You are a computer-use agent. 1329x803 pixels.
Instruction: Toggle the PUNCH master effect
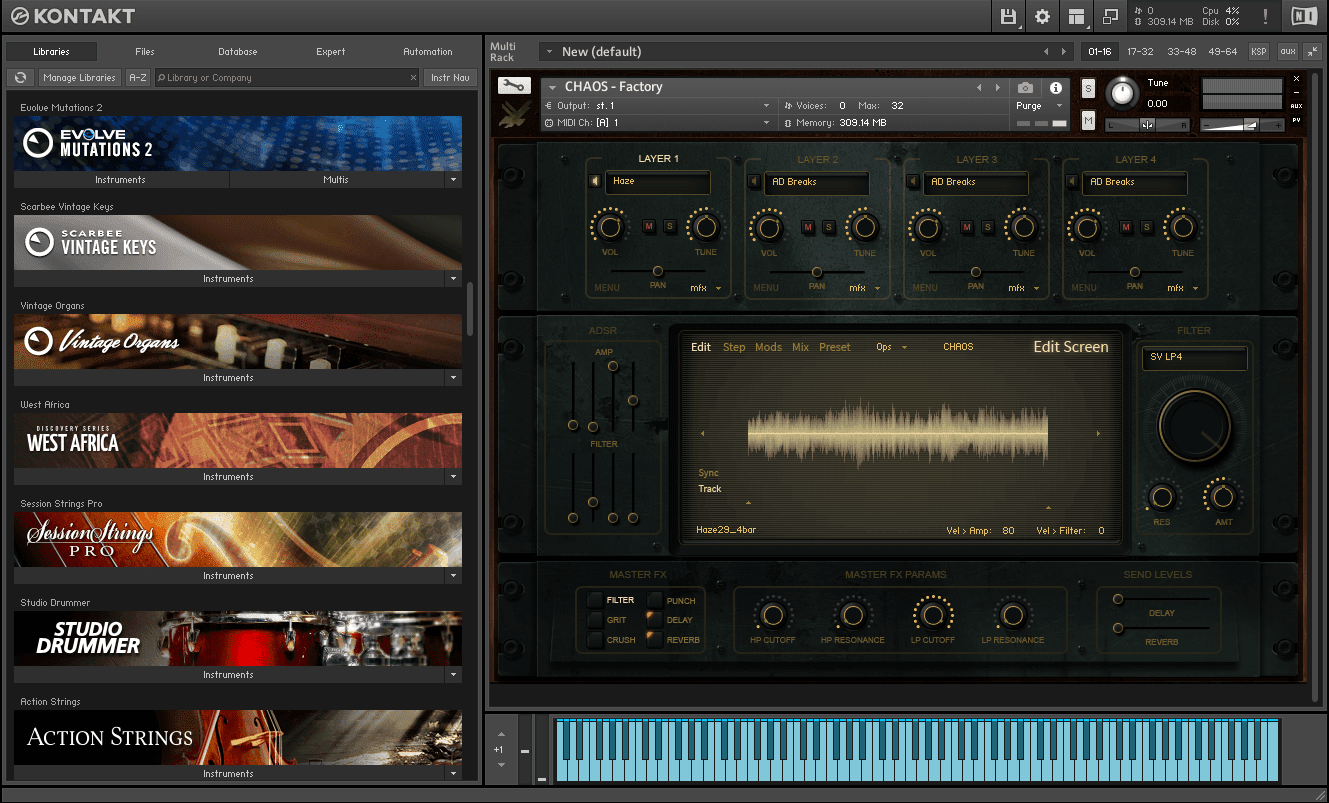[x=654, y=600]
